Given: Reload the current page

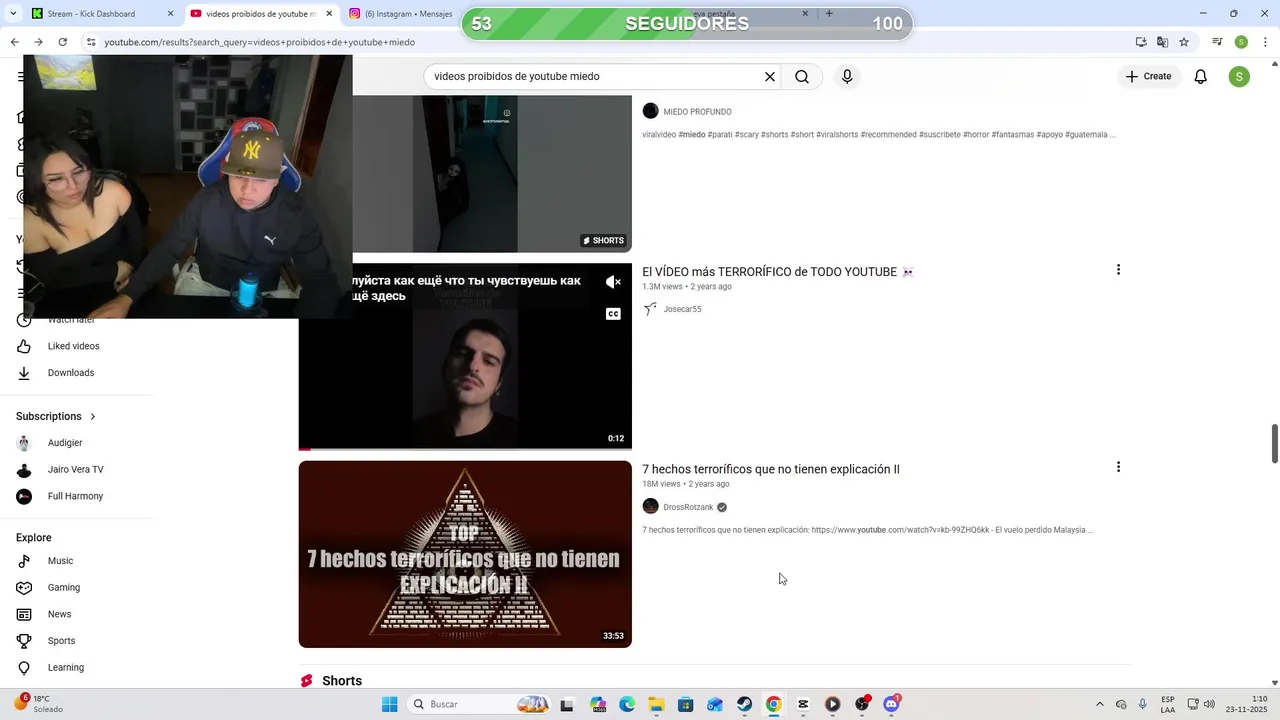Looking at the screenshot, I should [x=63, y=42].
